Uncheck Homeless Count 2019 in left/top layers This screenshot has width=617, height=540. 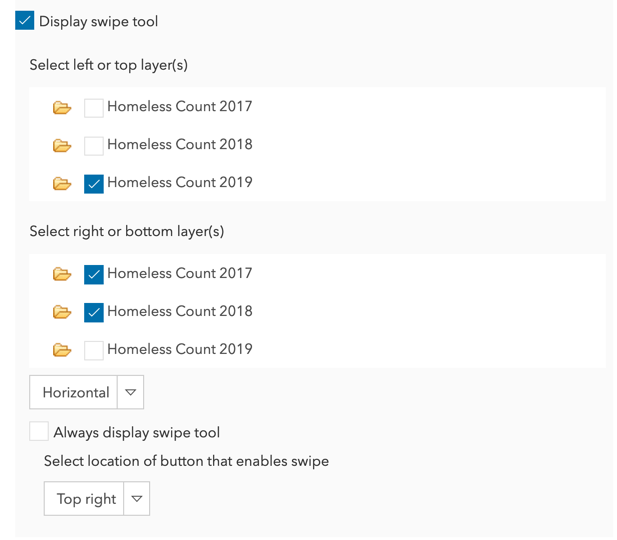pos(94,184)
